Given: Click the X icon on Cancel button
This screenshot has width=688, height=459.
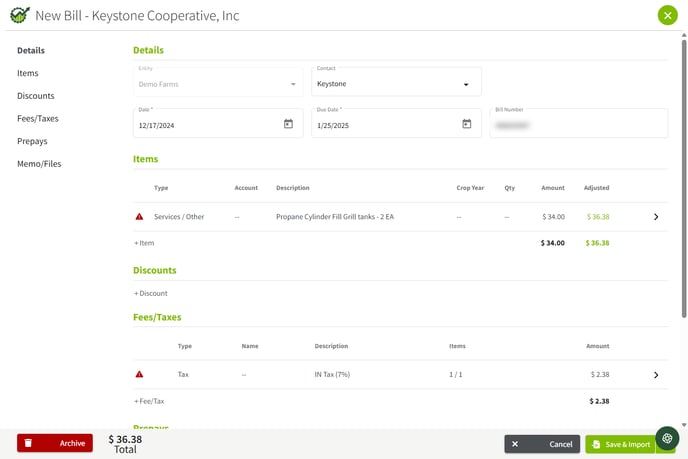Looking at the screenshot, I should pos(515,444).
